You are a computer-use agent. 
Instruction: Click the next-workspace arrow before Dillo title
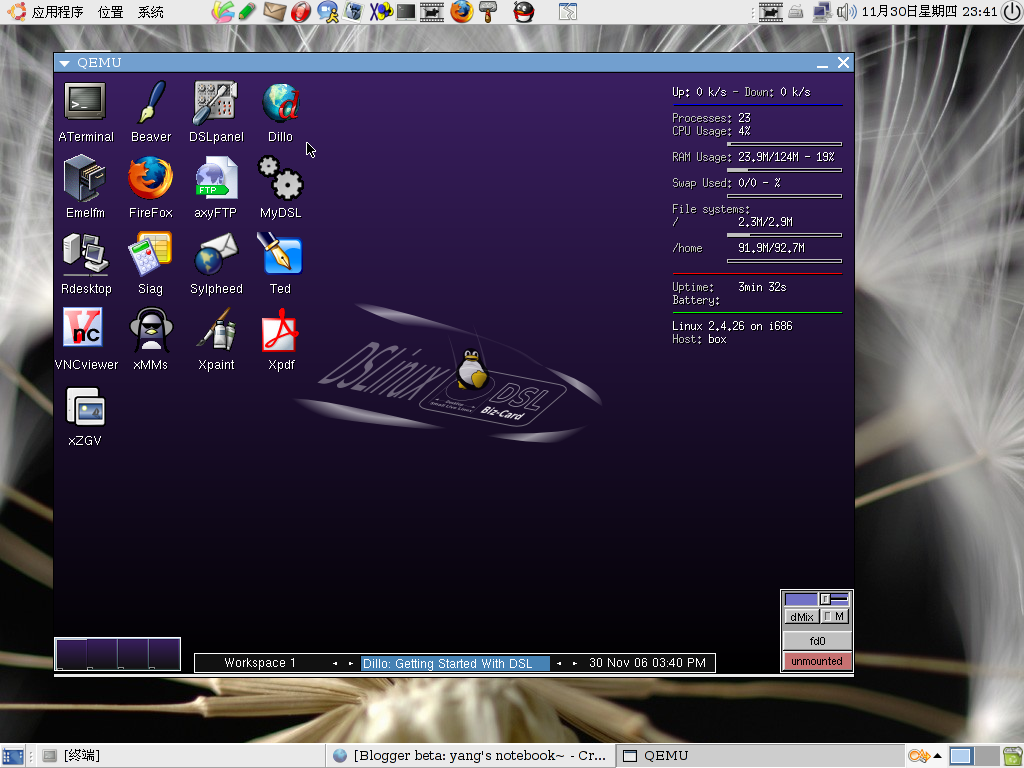click(x=351, y=664)
